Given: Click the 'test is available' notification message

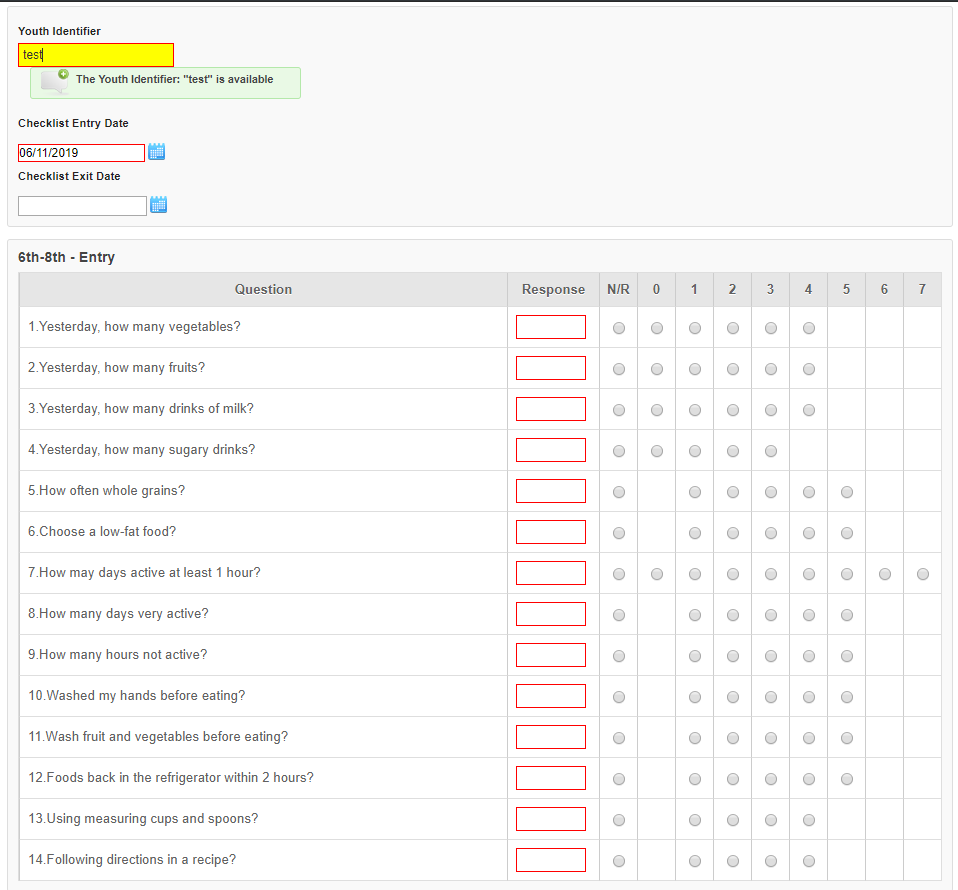Looking at the screenshot, I should [x=165, y=82].
